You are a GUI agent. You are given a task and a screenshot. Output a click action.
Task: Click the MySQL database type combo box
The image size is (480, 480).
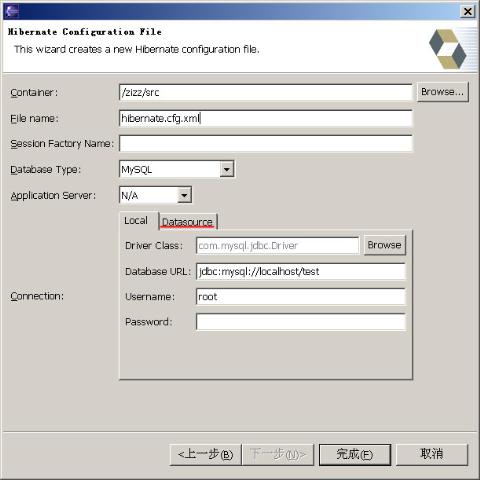177,169
